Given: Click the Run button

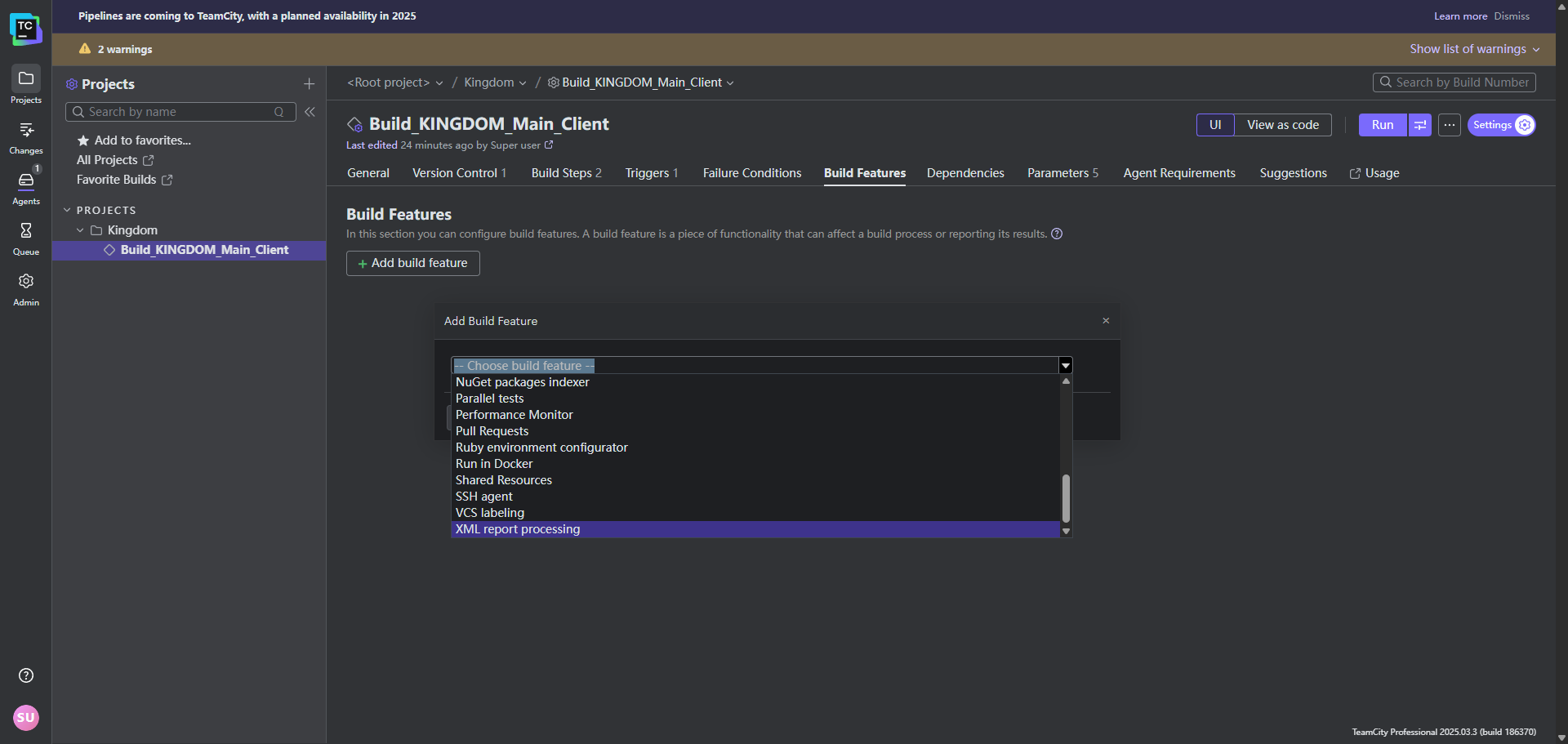Looking at the screenshot, I should [1383, 125].
